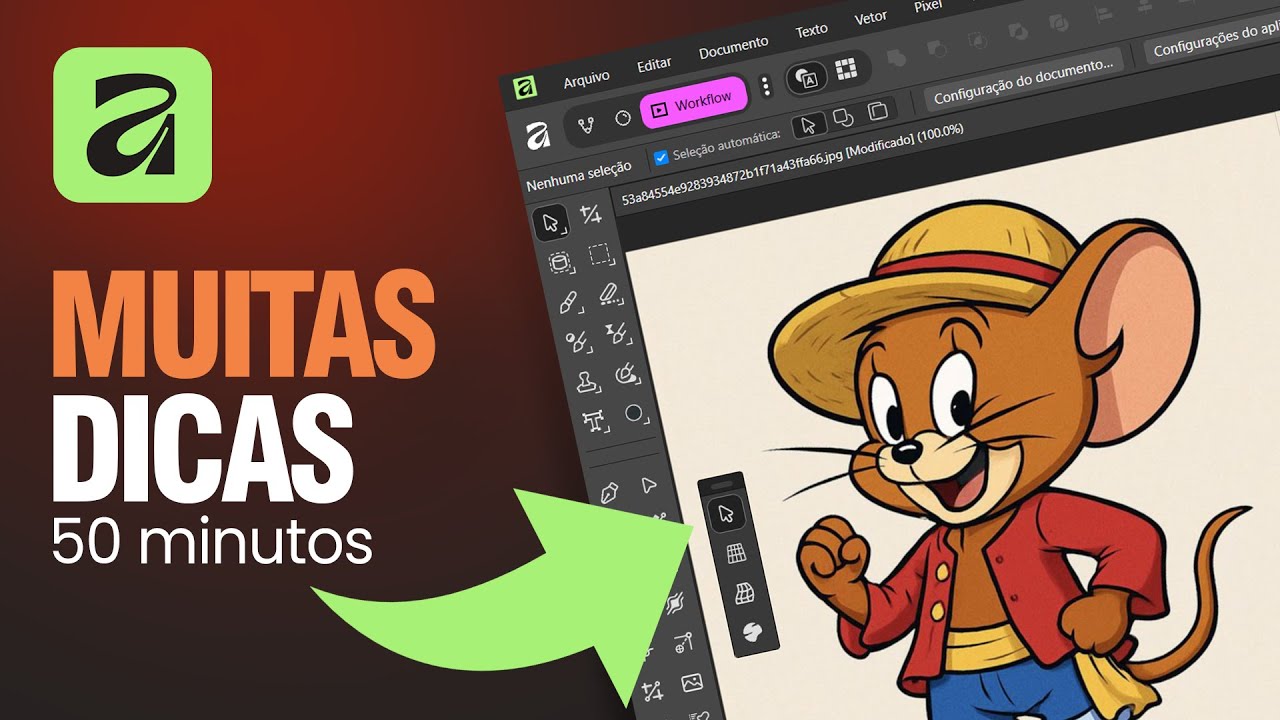
Task: Choose the Mesh Warp tool in the flyout
Action: pyautogui.click(x=743, y=592)
